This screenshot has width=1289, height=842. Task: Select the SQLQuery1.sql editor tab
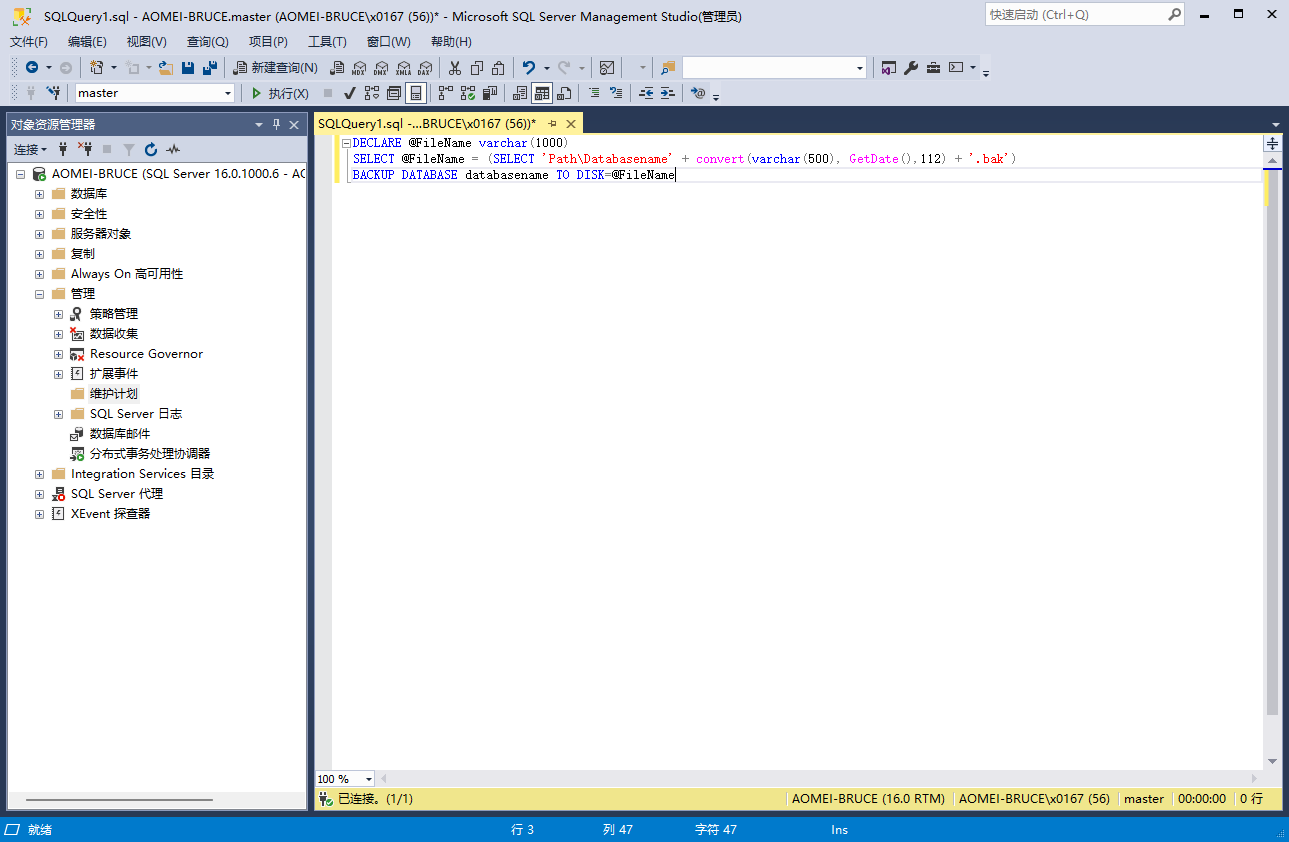coord(427,123)
